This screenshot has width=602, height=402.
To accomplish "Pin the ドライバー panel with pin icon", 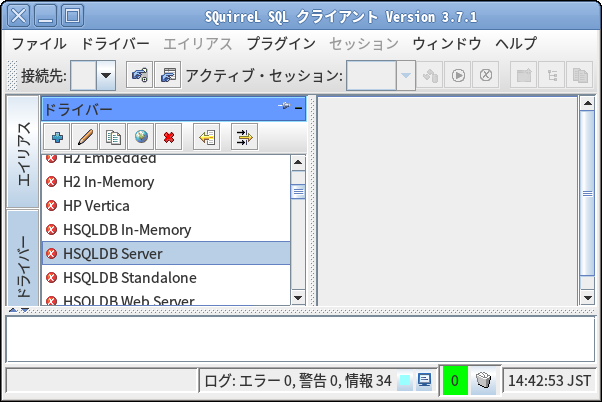I will 284,106.
